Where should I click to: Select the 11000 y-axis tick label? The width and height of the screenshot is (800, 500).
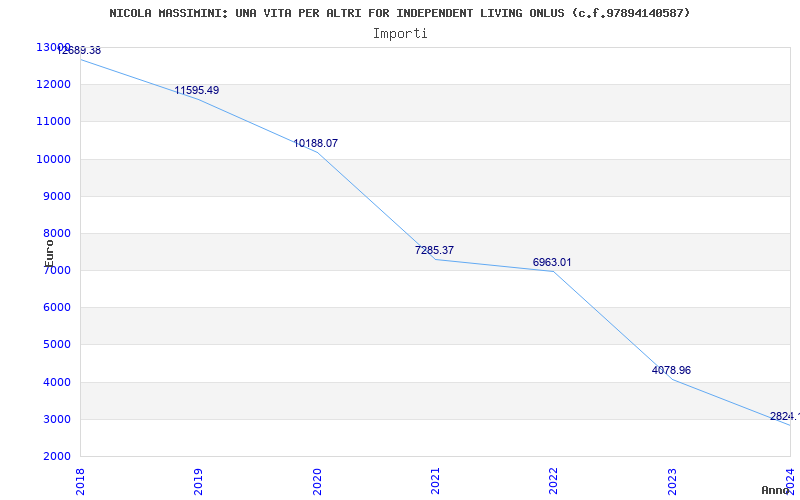[x=53, y=121]
